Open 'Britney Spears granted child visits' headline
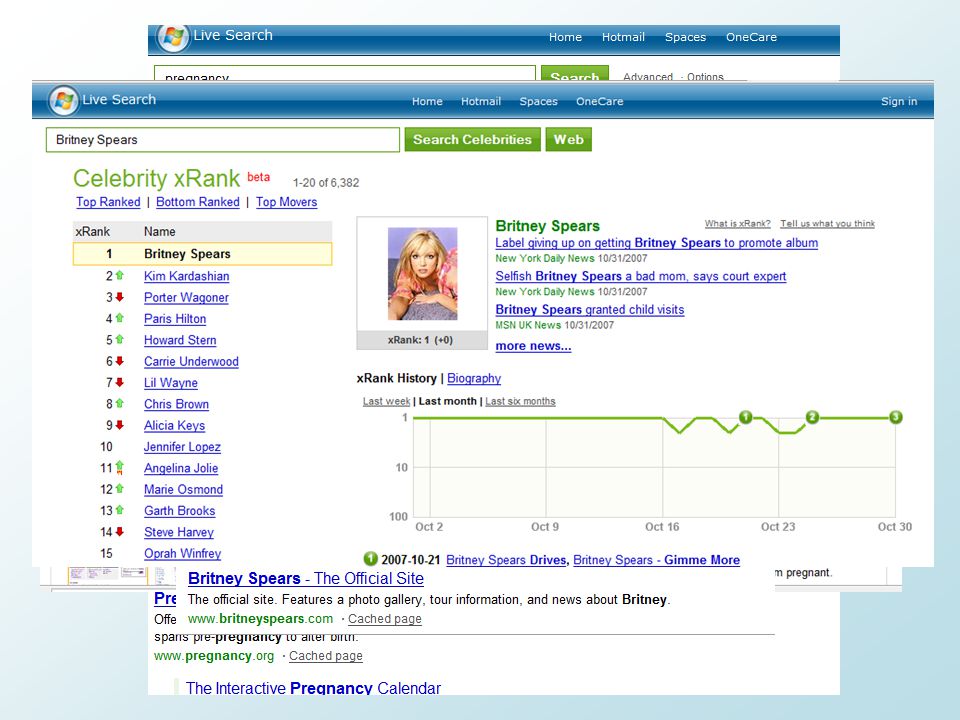 [x=590, y=310]
